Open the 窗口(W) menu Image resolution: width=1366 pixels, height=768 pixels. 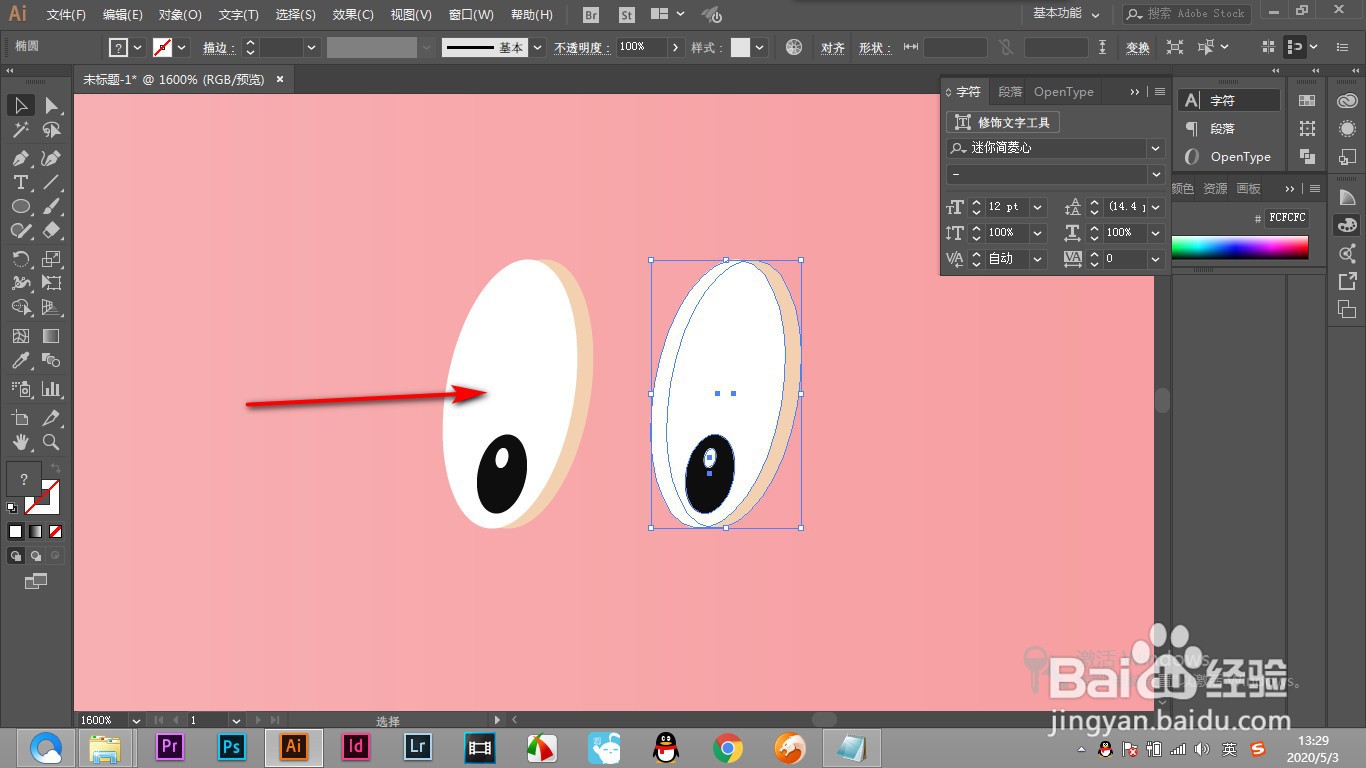(x=471, y=15)
